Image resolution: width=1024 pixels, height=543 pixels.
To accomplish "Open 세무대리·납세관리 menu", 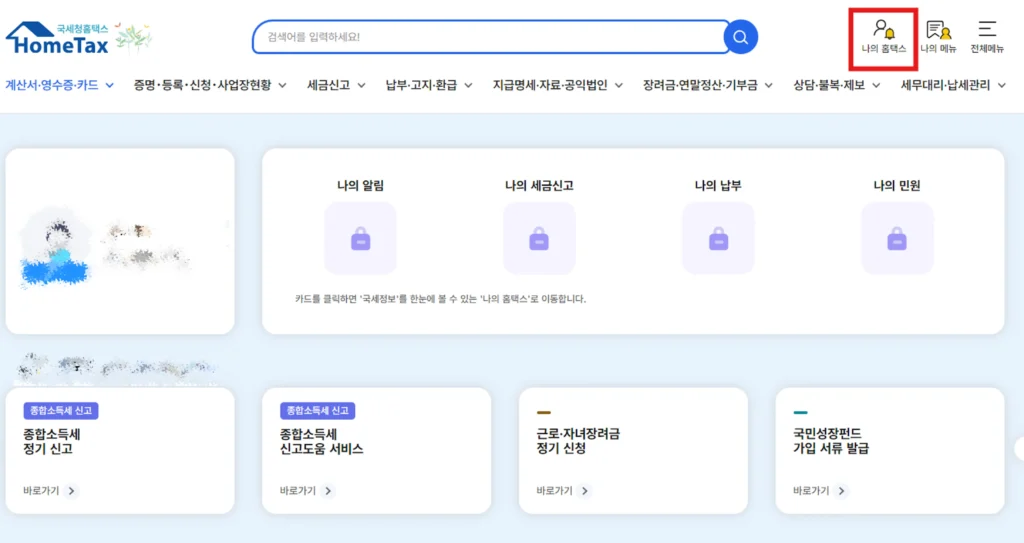I will [945, 86].
